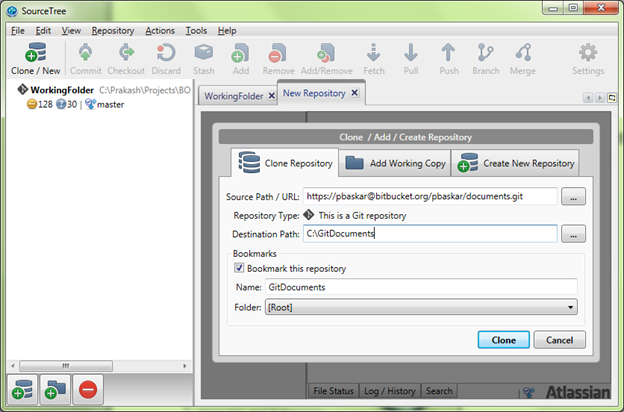This screenshot has height=412, width=624.
Task: Click the SourceTree window title icon
Action: pyautogui.click(x=12, y=11)
